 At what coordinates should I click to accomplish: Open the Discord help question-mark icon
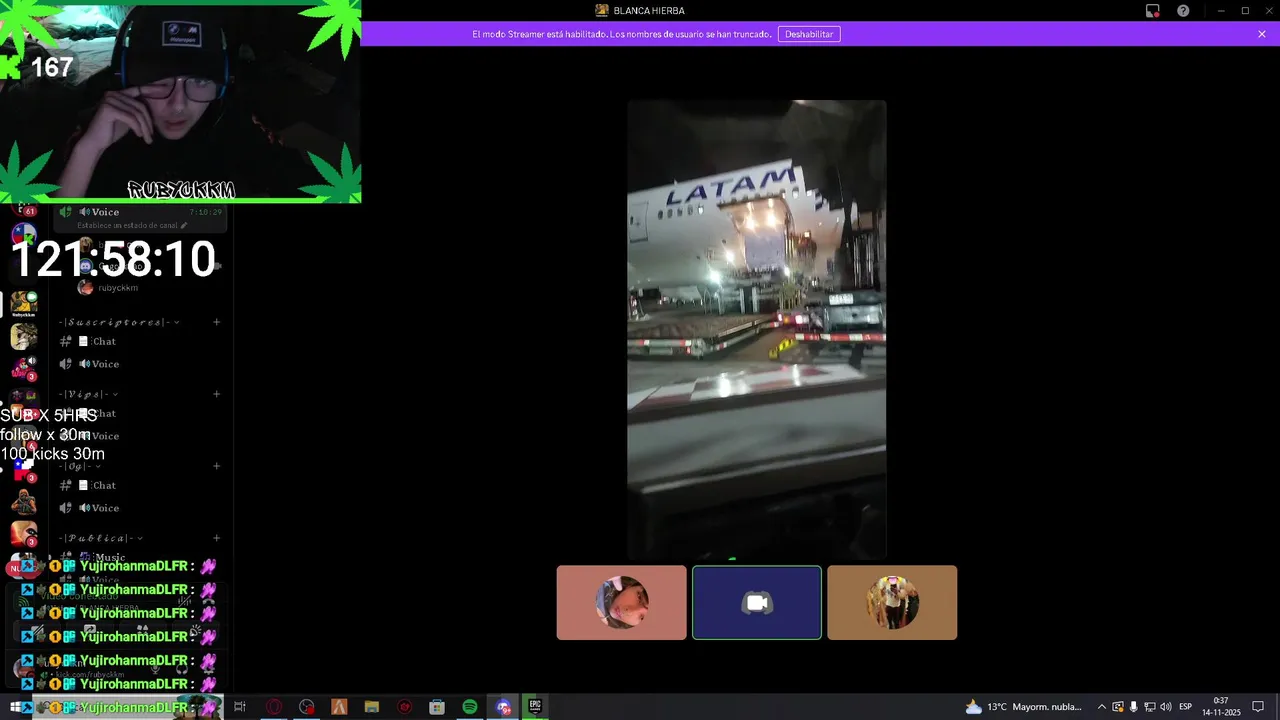pos(1183,11)
